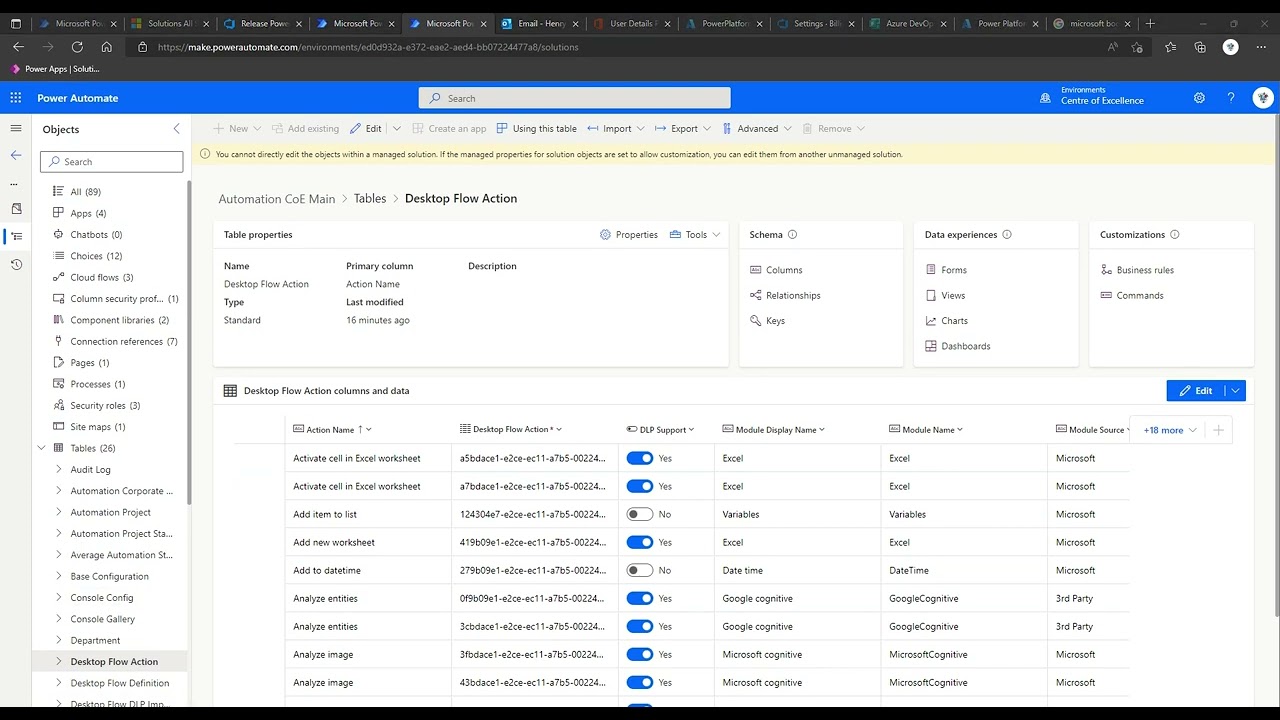Open the browser Favorites star-list icon
Viewport: 1280px width, 720px height.
pyautogui.click(x=1170, y=47)
